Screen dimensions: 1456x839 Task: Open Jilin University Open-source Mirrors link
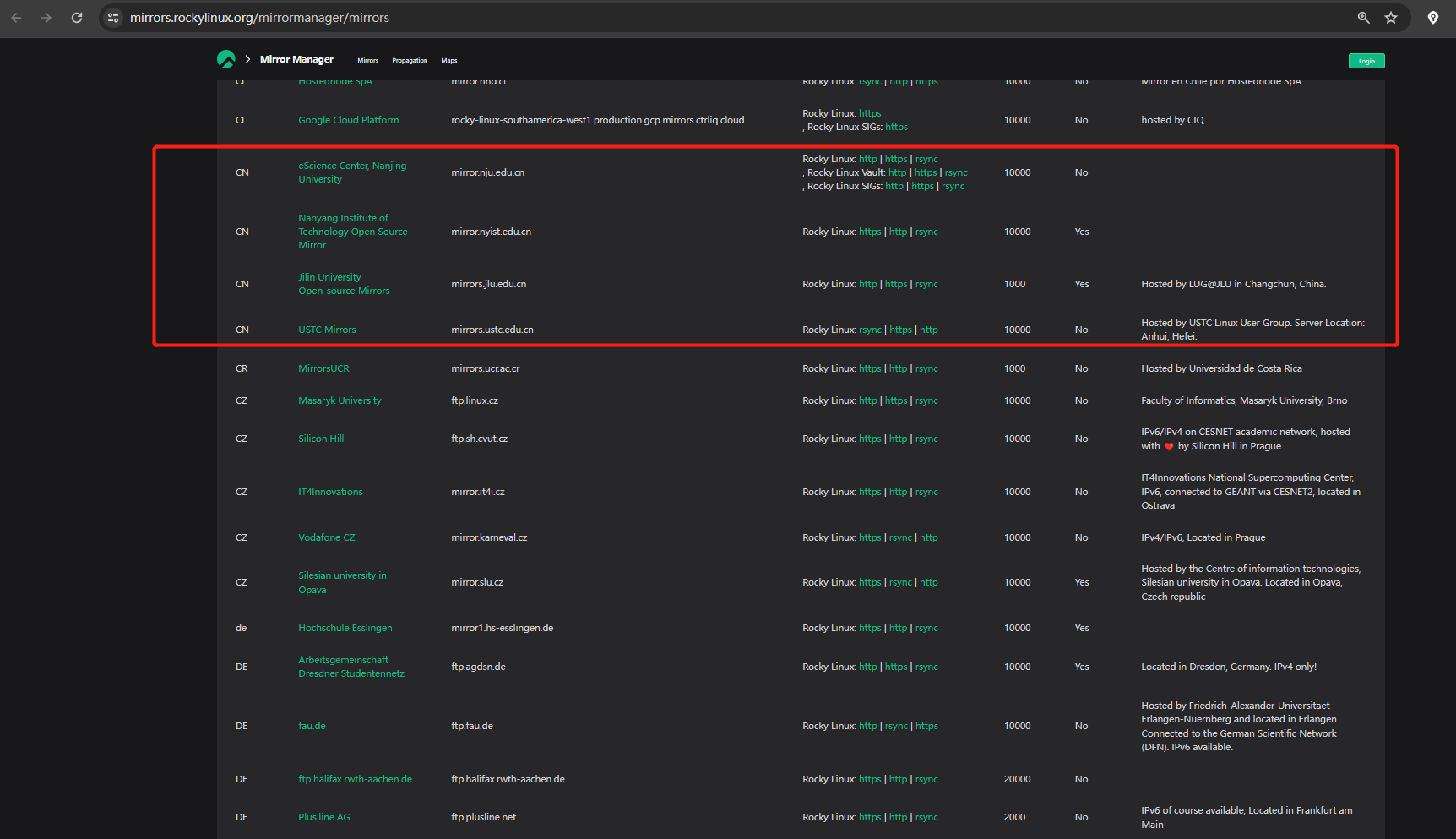pos(344,284)
